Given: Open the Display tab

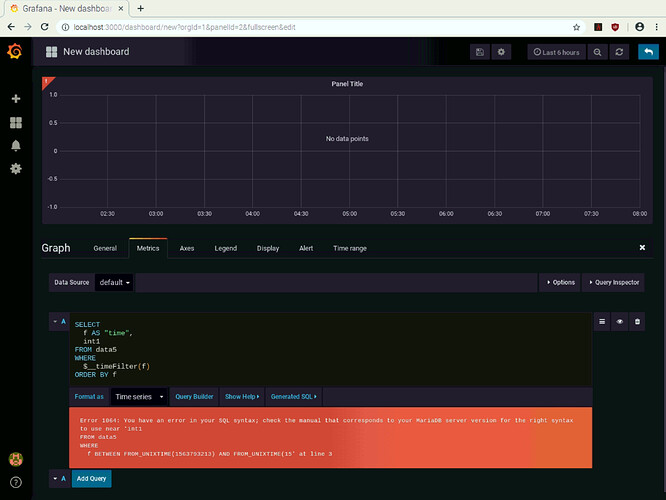Looking at the screenshot, I should click(x=268, y=248).
